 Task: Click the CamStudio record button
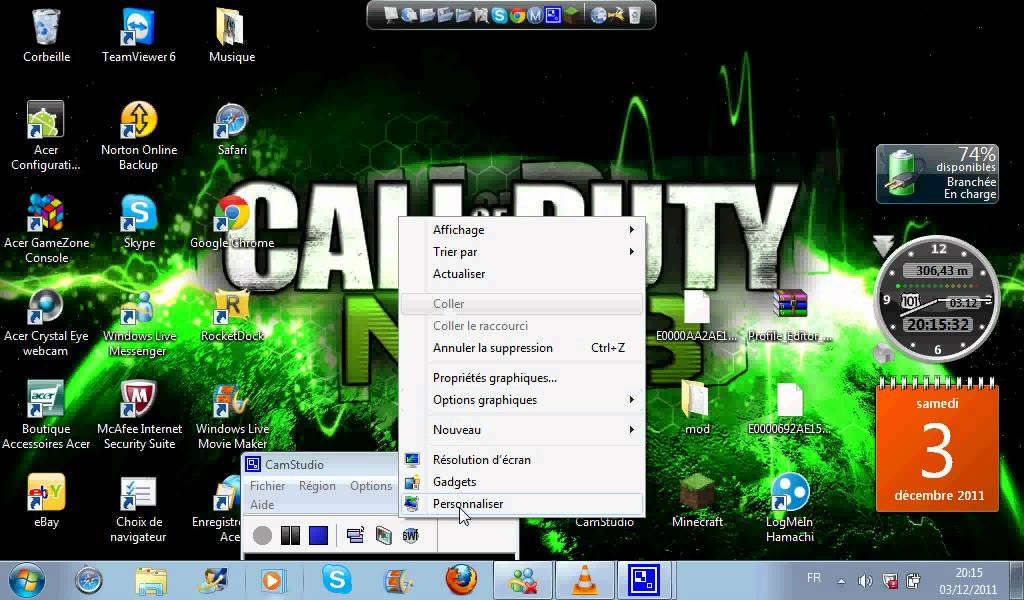pyautogui.click(x=263, y=535)
